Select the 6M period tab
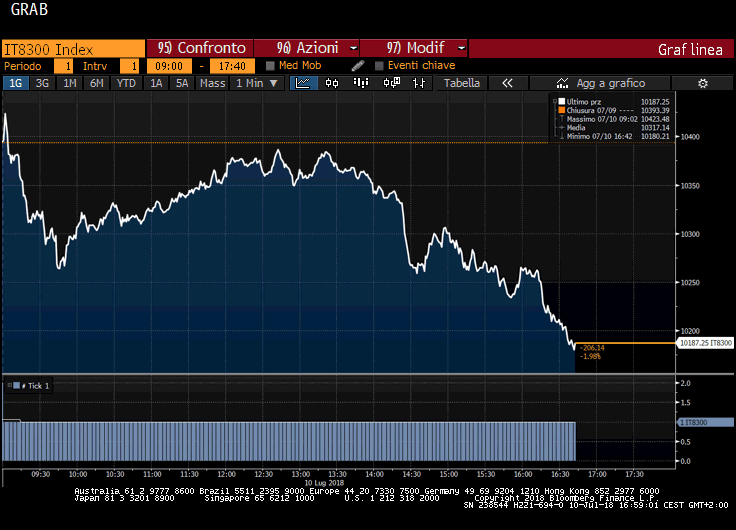This screenshot has width=736, height=530. pos(97,83)
